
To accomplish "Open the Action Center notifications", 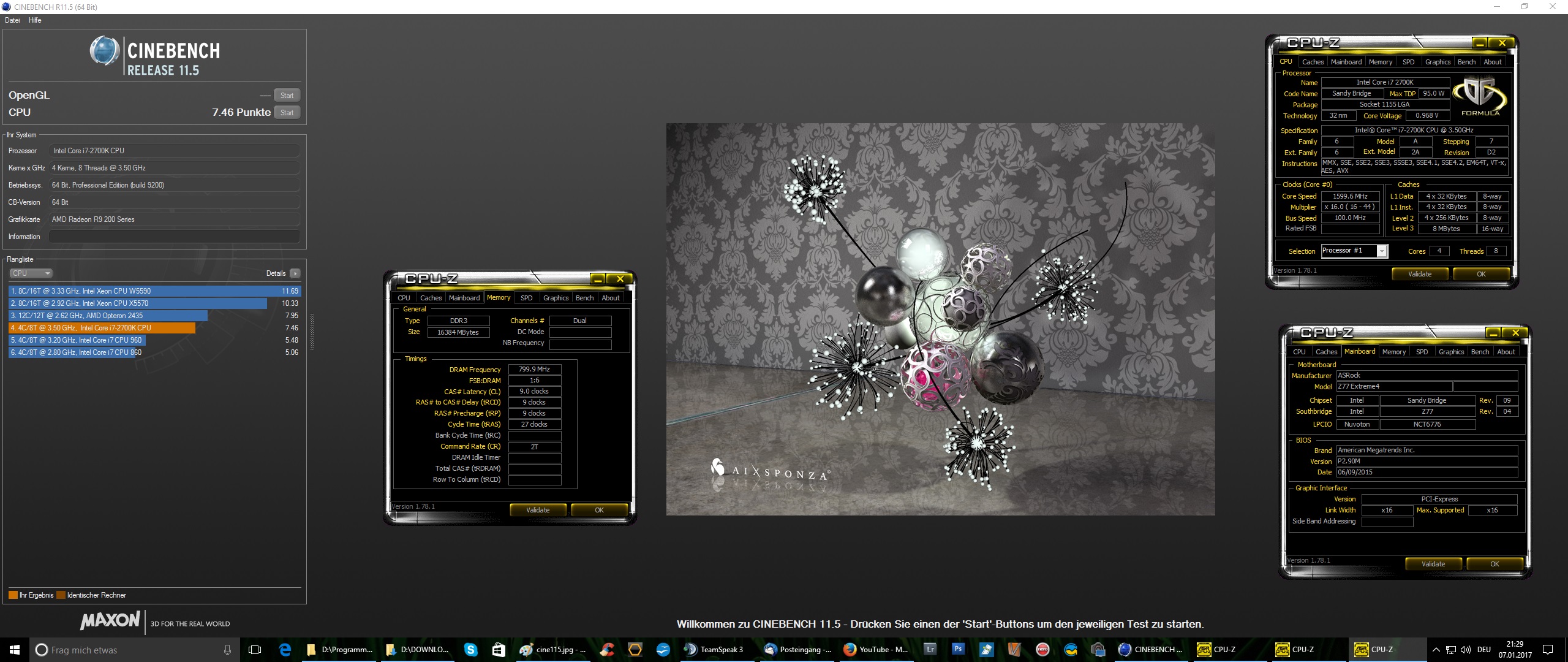I will point(1548,650).
